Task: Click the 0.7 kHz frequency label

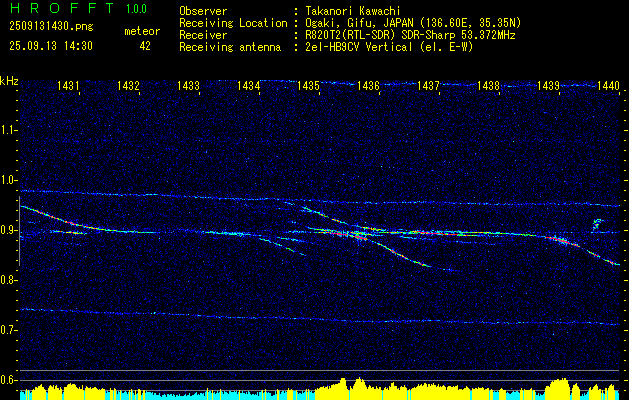Action: 8,330
